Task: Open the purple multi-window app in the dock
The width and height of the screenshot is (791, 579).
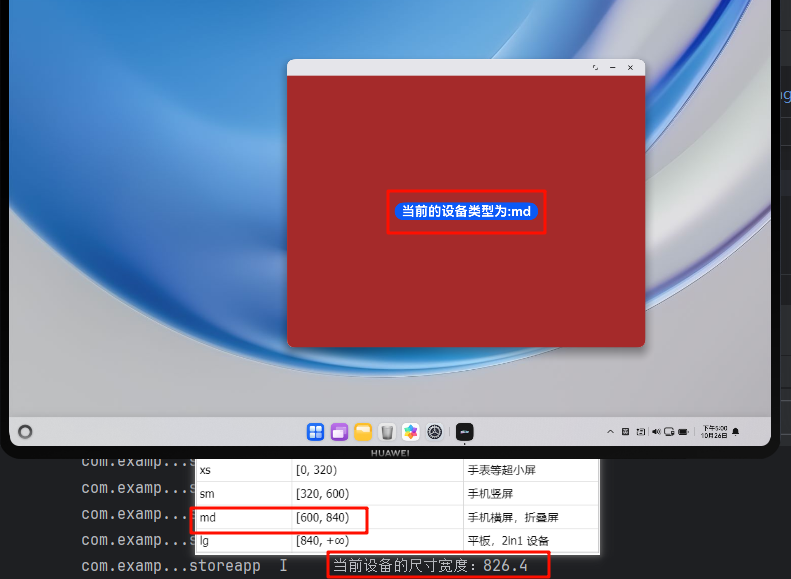Action: pos(339,432)
